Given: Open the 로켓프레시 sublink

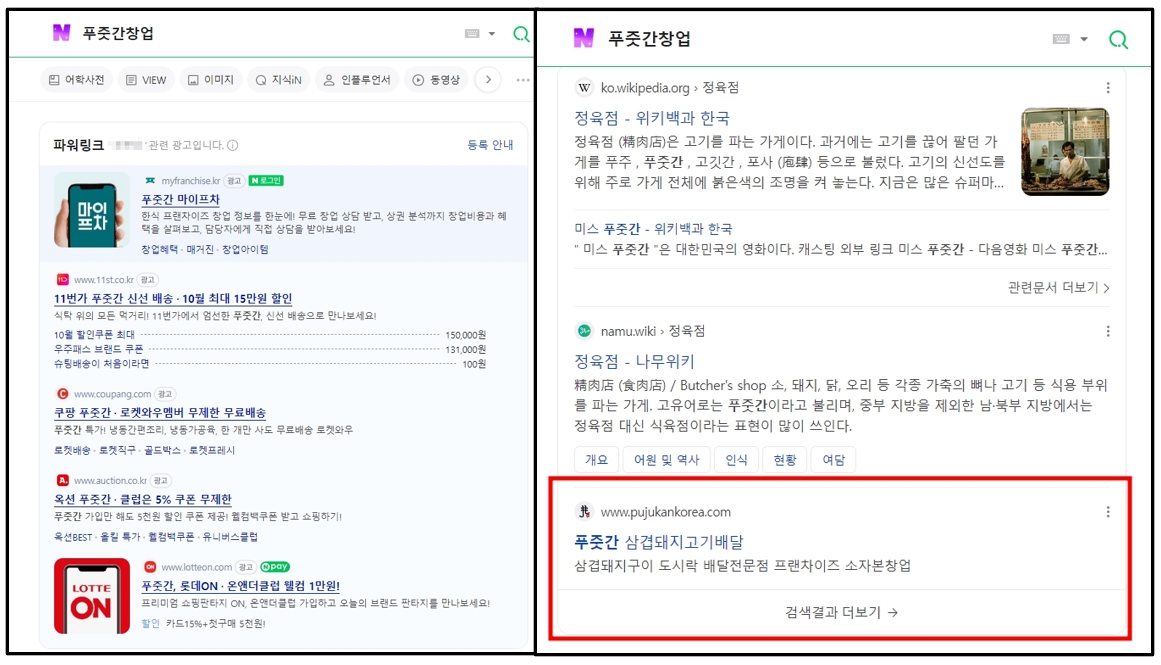Looking at the screenshot, I should click(x=212, y=450).
